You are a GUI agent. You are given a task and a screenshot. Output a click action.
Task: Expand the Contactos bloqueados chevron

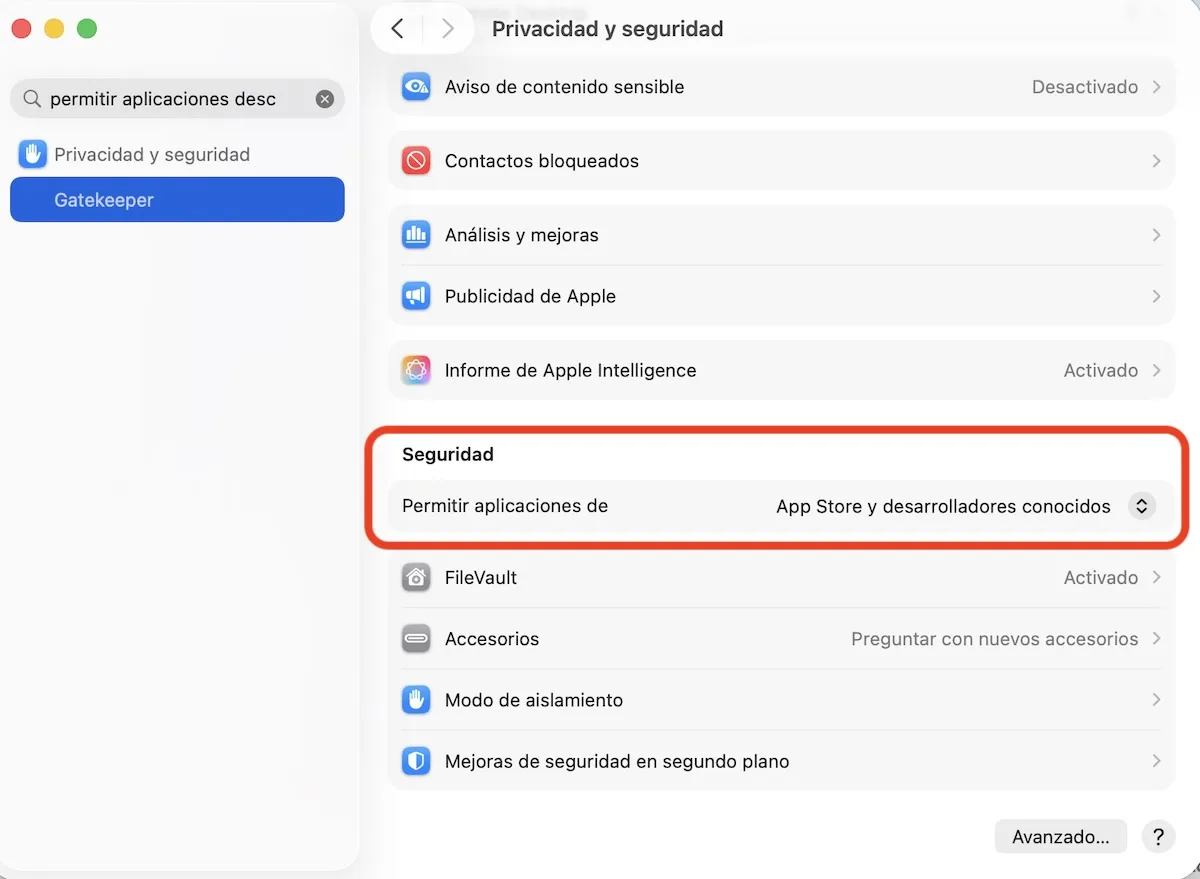tap(1156, 161)
